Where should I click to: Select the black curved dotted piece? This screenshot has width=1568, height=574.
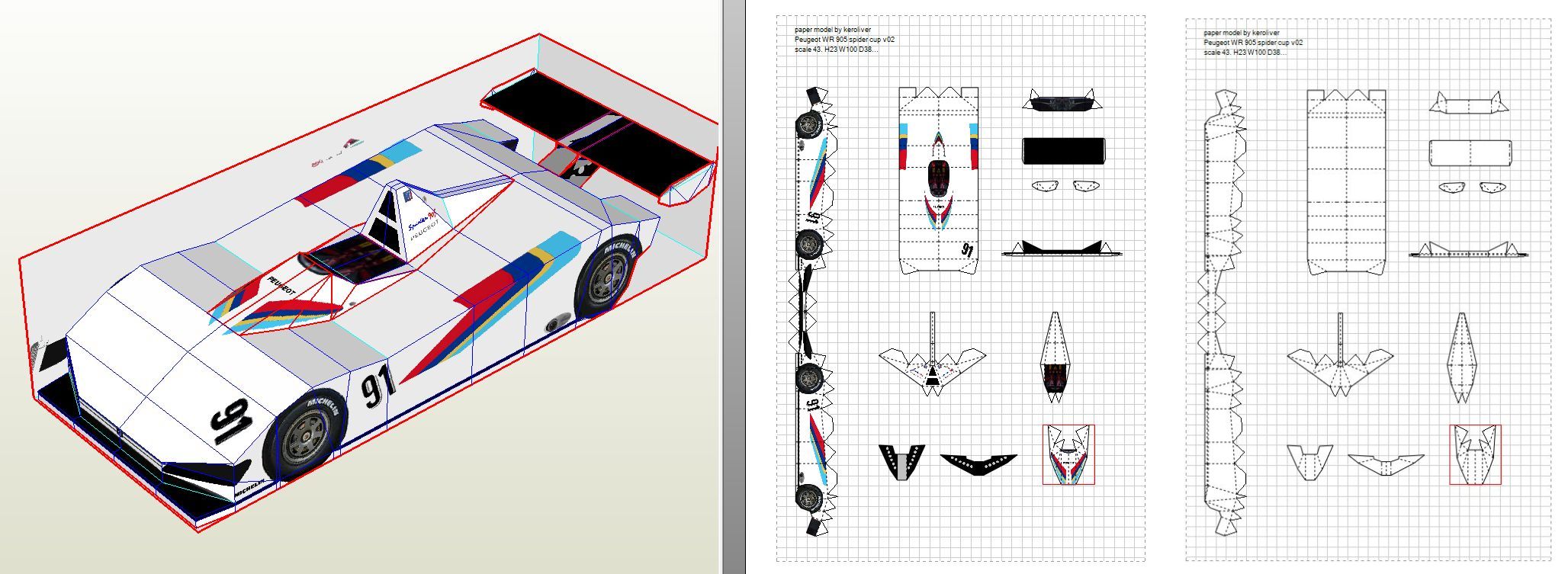pyautogui.click(x=978, y=462)
